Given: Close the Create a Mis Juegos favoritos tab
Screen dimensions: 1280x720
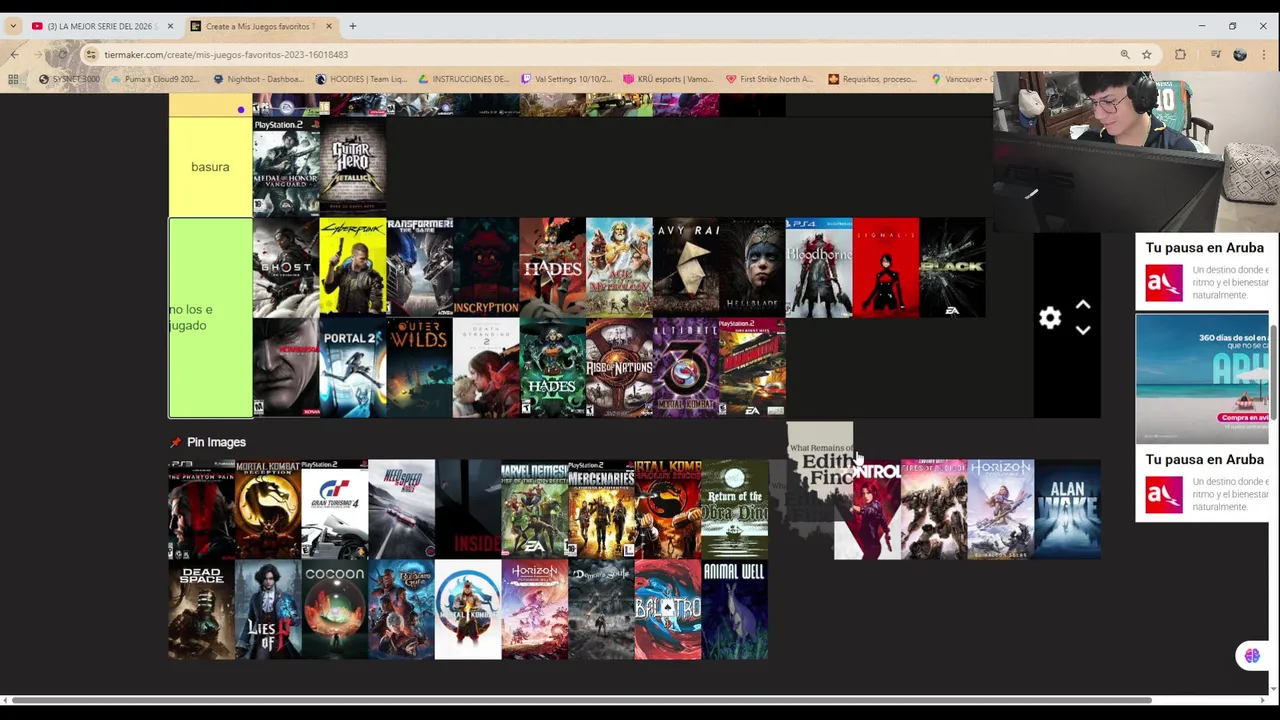Looking at the screenshot, I should tap(329, 26).
